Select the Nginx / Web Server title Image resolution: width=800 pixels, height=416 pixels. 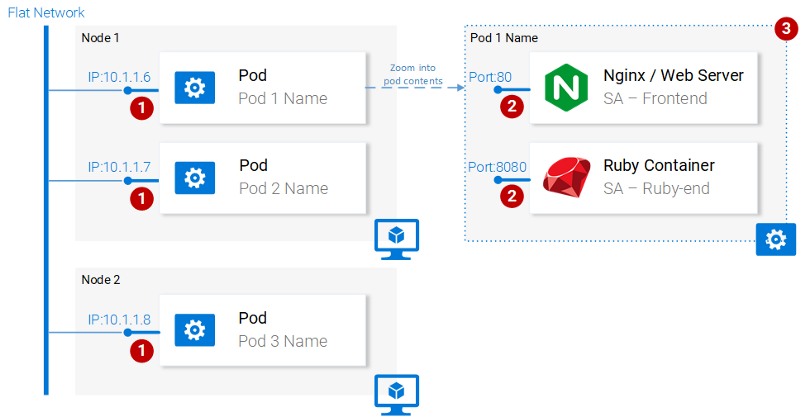673,76
